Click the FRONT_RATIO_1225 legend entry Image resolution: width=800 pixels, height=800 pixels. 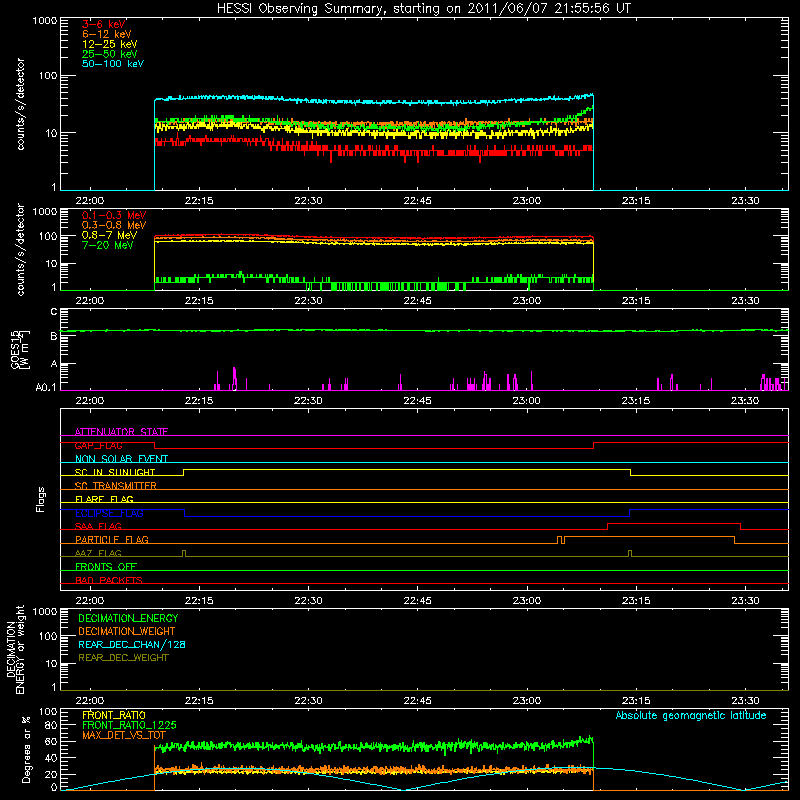point(129,725)
